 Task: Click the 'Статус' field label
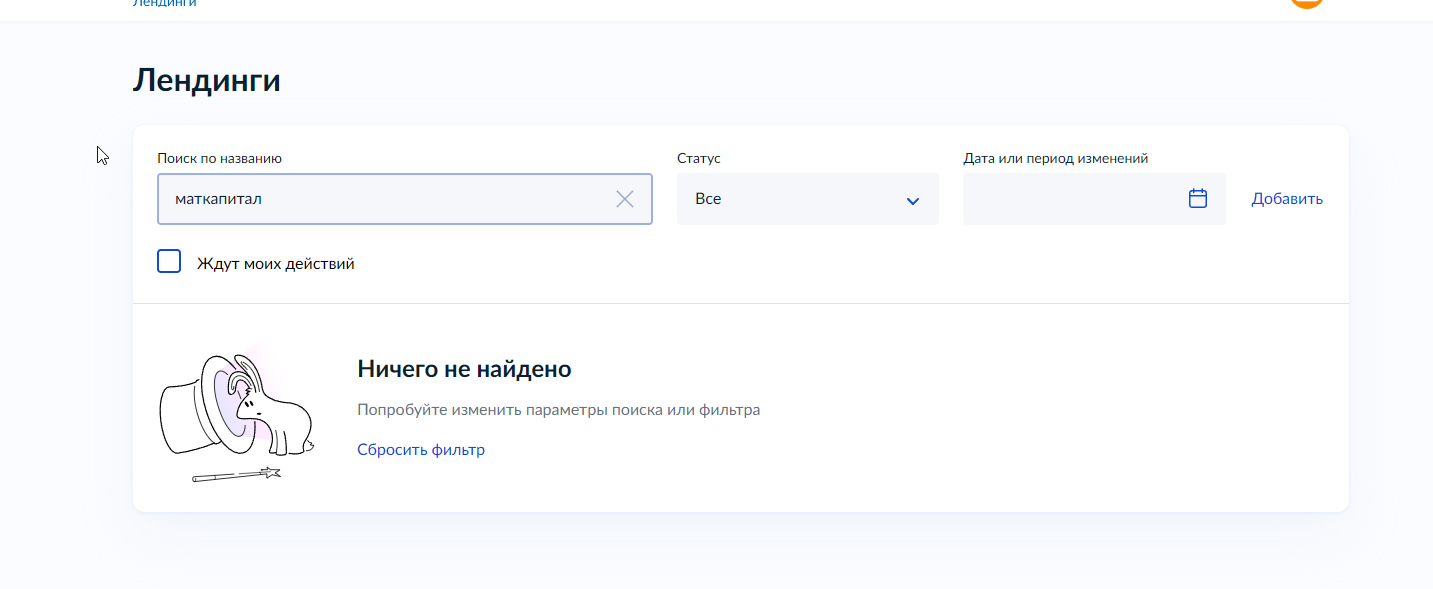pos(699,158)
